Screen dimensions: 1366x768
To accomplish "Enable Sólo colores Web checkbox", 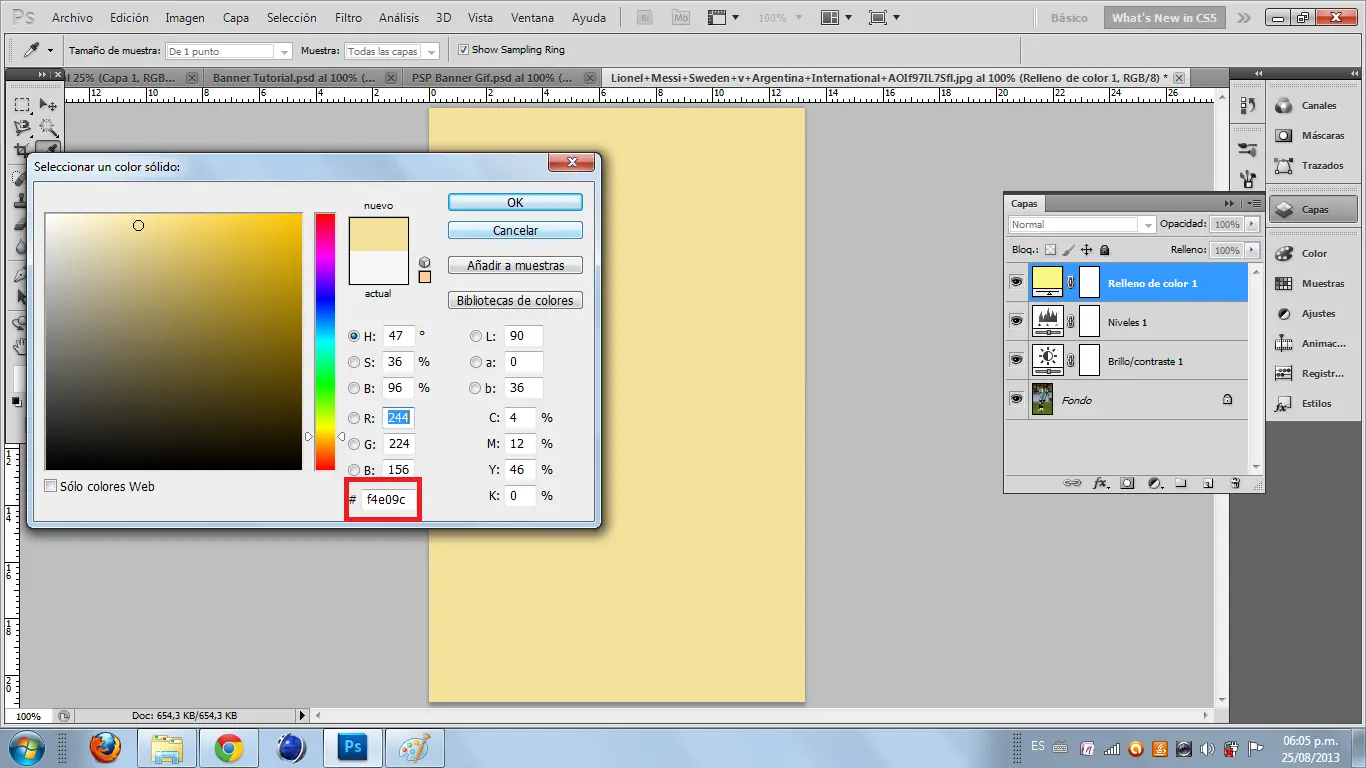I will coord(51,486).
